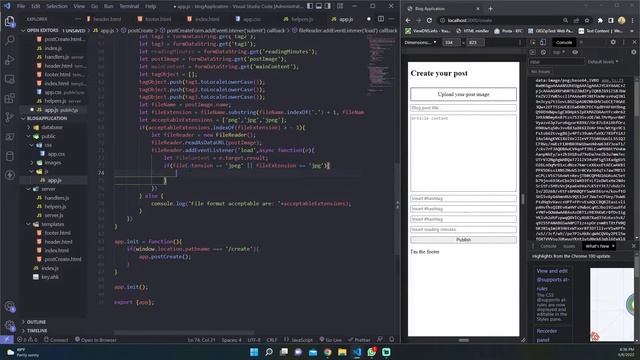This screenshot has width=640, height=360.
Task: Go back in the Chrome browser
Action: 408,20
